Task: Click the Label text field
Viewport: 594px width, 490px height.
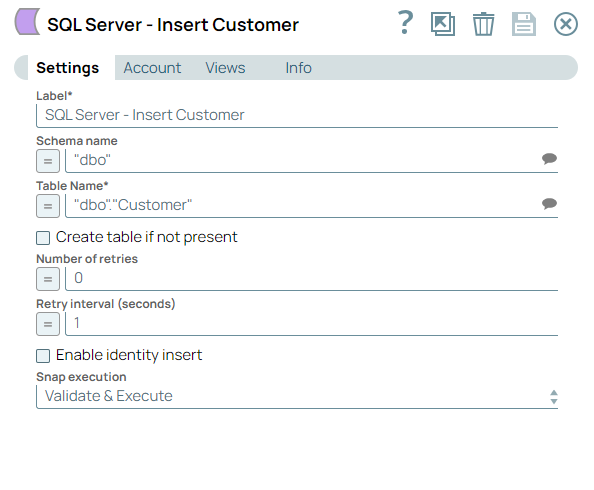Action: click(x=297, y=116)
